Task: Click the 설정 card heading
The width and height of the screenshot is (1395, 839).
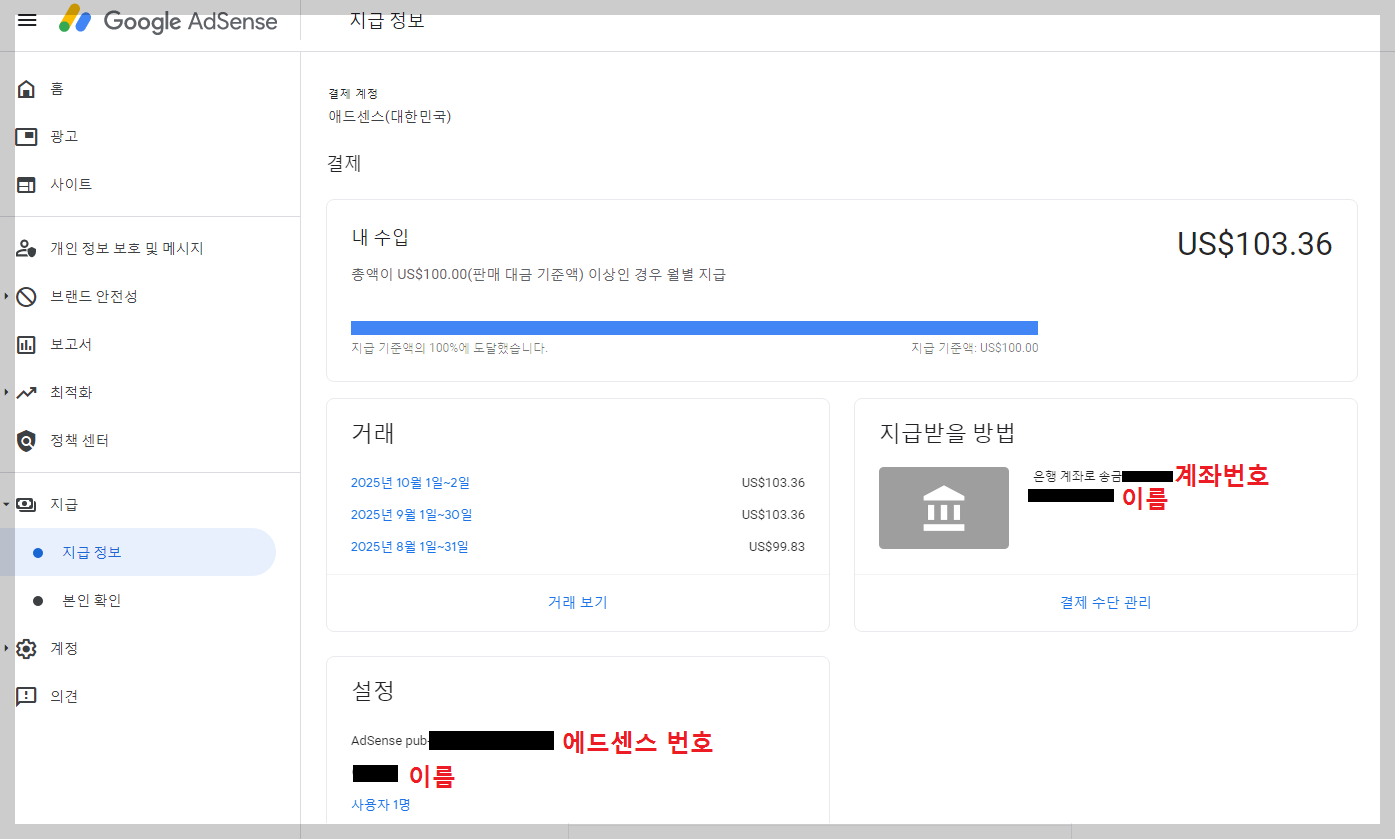Action: (x=373, y=690)
